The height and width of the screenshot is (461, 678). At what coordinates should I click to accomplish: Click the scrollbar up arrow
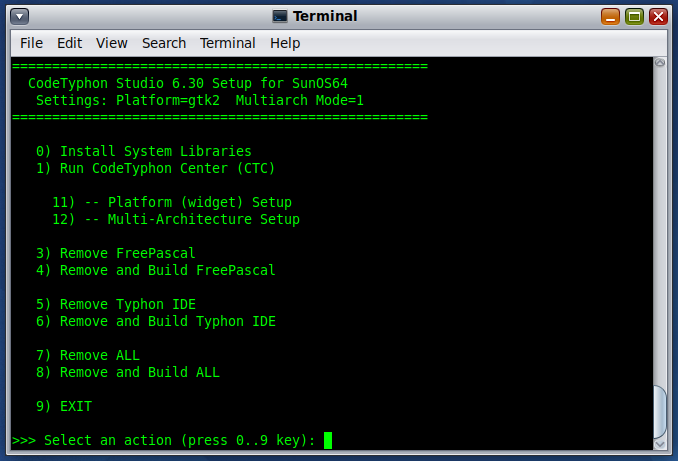660,63
